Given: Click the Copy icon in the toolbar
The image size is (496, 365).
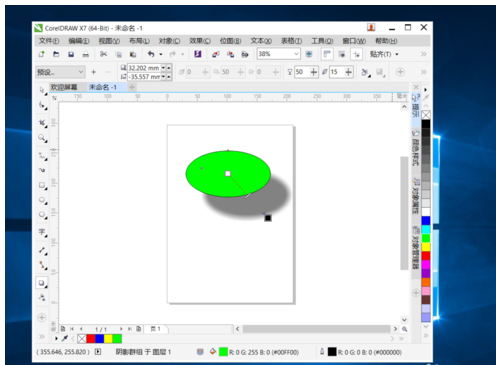Looking at the screenshot, I should [119, 54].
